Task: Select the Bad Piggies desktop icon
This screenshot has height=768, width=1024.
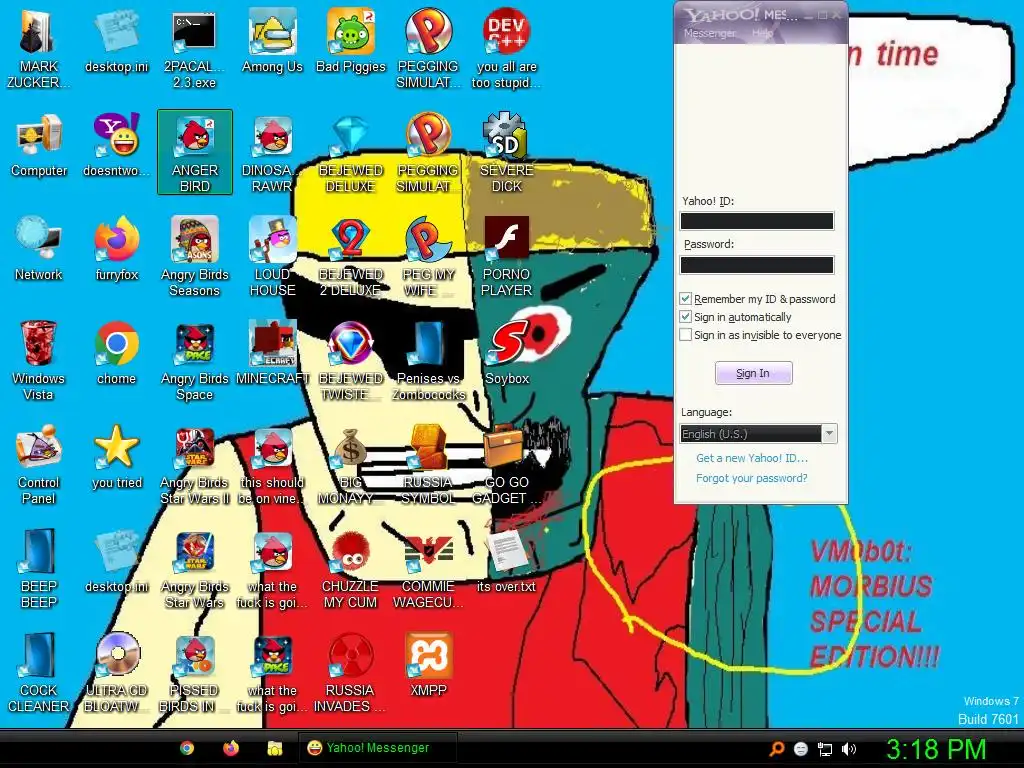Action: (351, 40)
